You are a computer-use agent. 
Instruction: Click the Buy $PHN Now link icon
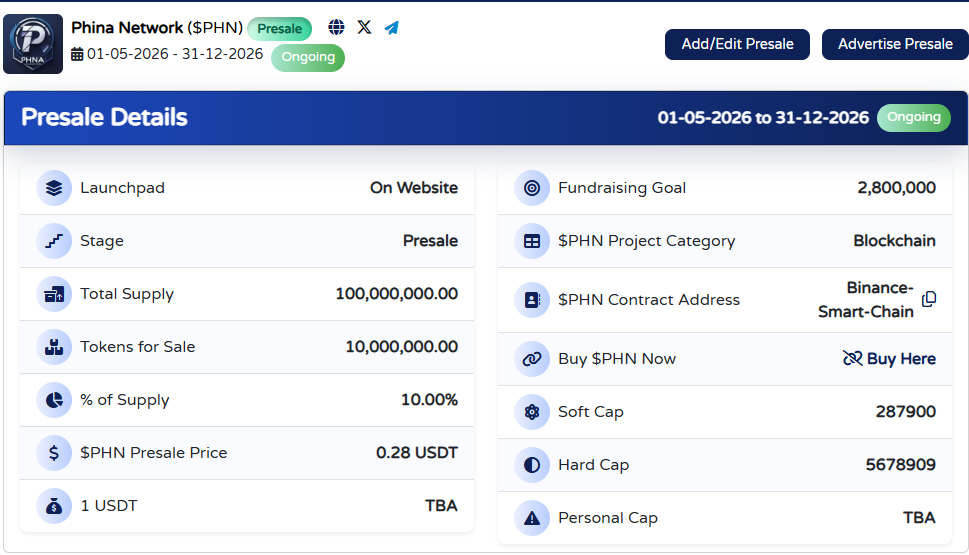click(x=531, y=359)
